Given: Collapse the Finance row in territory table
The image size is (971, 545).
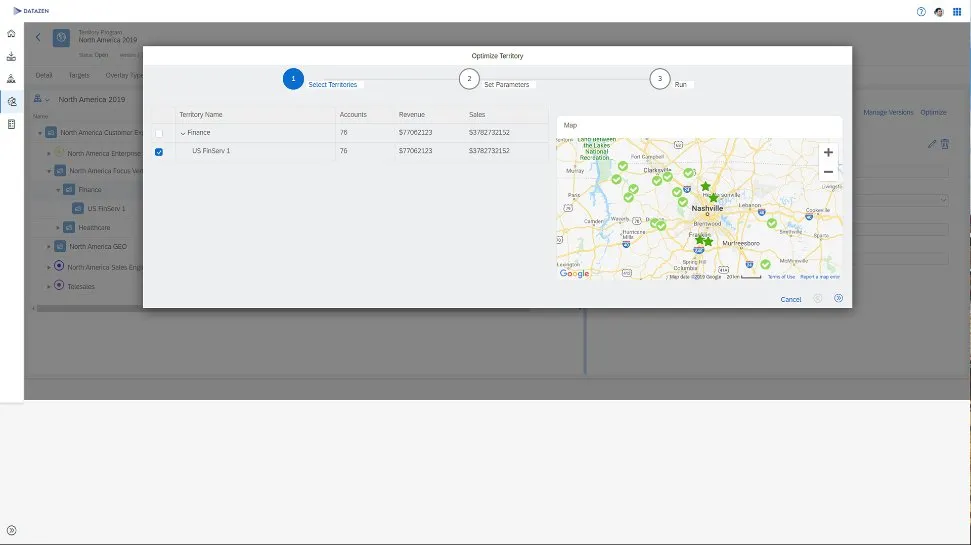Looking at the screenshot, I should click(x=183, y=133).
